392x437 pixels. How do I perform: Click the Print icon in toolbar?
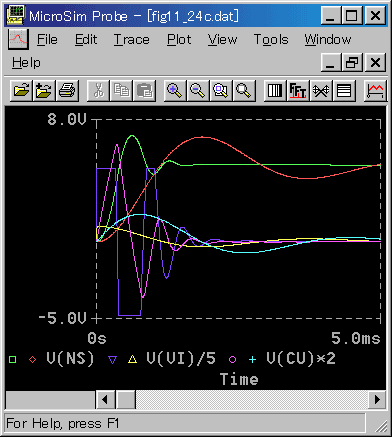click(67, 90)
